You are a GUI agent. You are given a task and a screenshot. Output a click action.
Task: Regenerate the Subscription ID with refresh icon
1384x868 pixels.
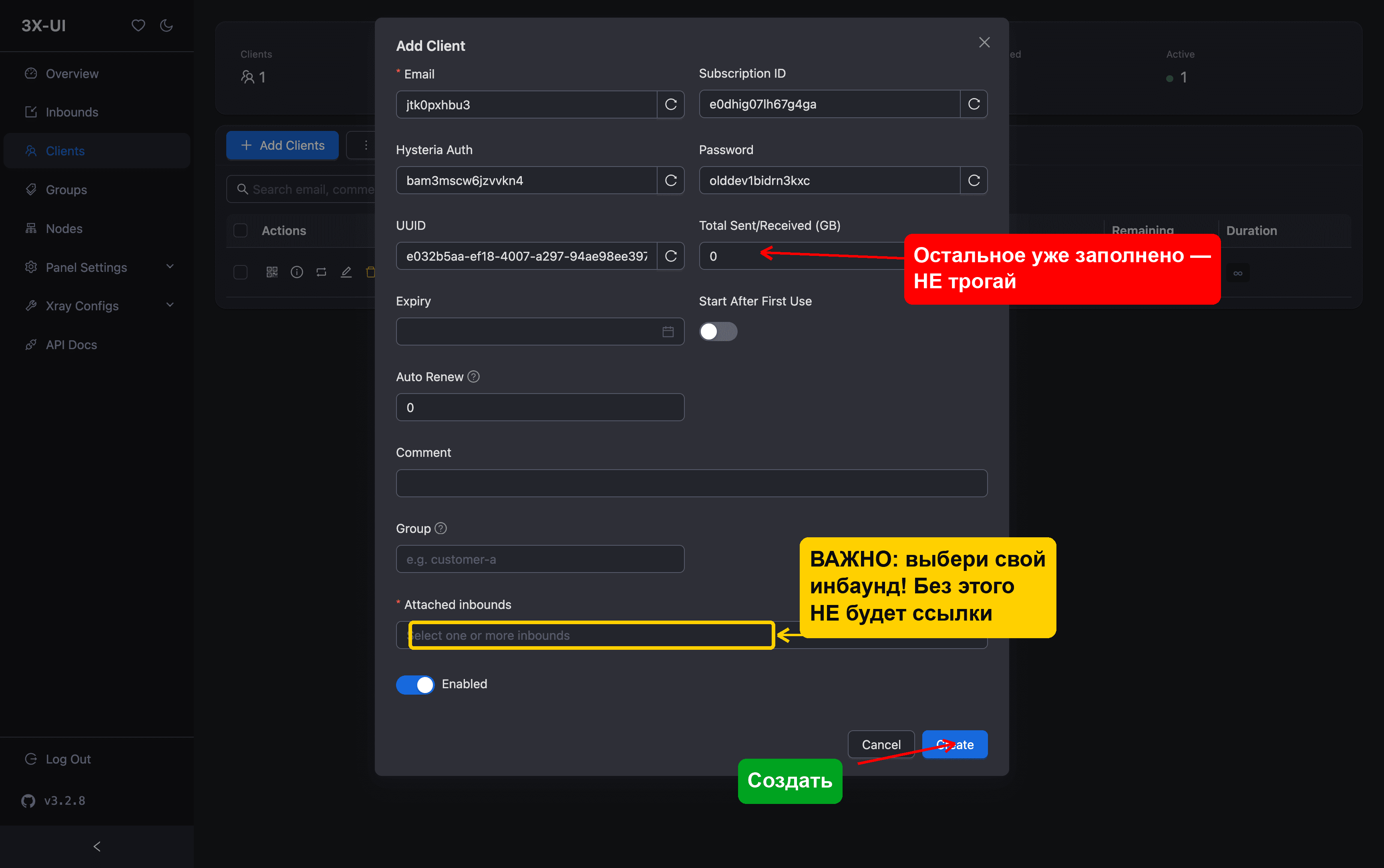coord(974,104)
